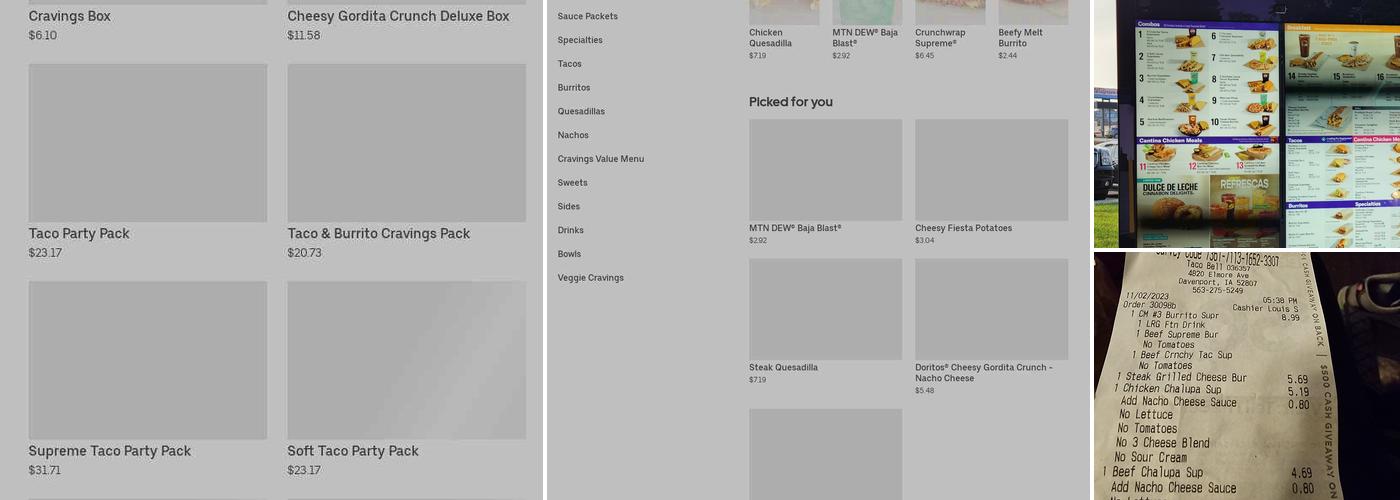Viewport: 1400px width, 500px height.
Task: Click the Supreme Taco Party Pack image
Action: [x=148, y=360]
